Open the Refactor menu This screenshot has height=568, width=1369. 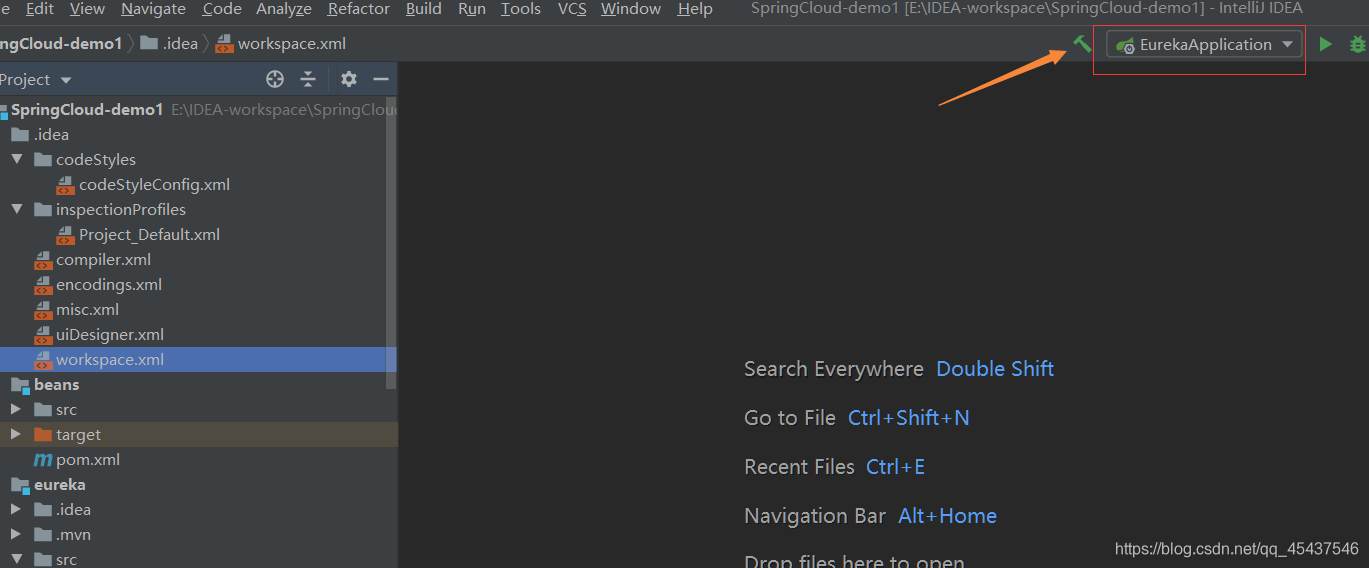coord(359,9)
